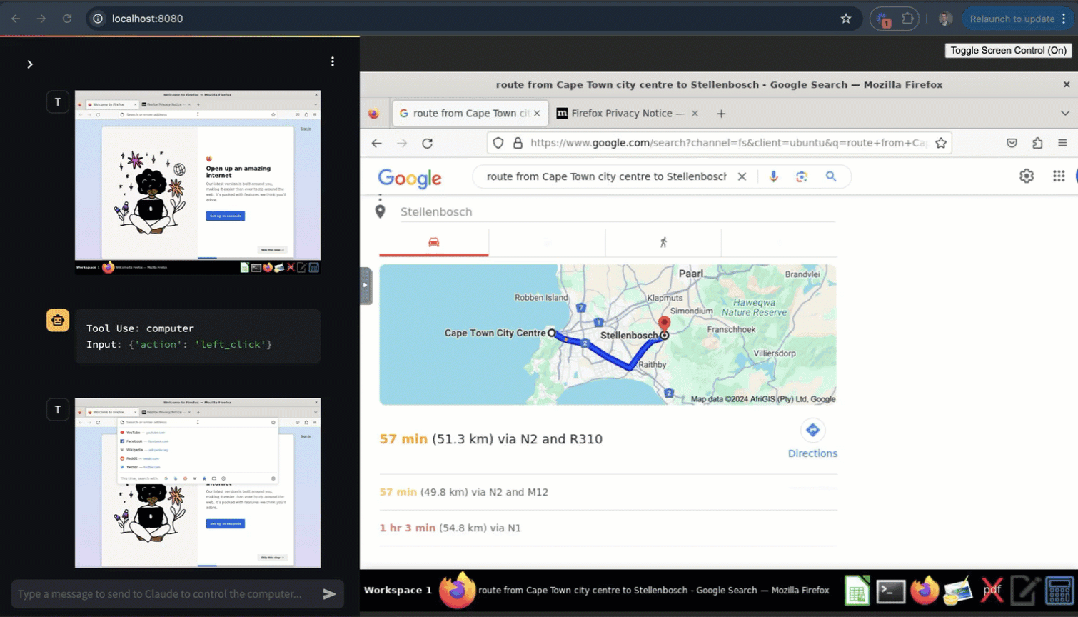Click the blue Google search magnifier icon

point(830,177)
